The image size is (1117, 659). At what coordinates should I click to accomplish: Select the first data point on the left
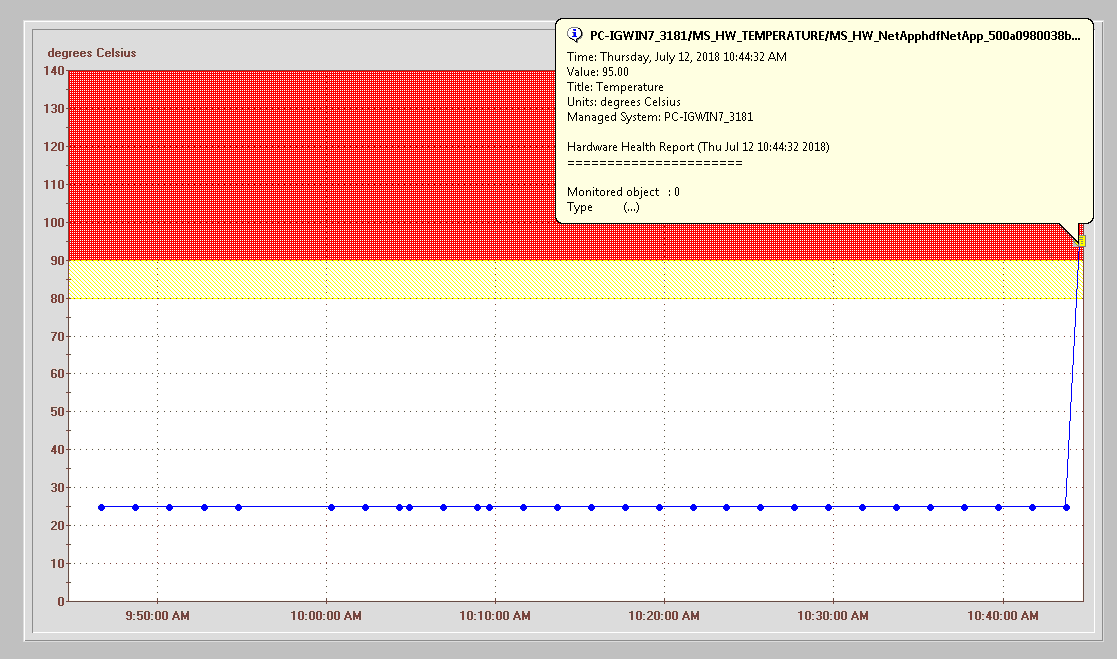(x=101, y=507)
